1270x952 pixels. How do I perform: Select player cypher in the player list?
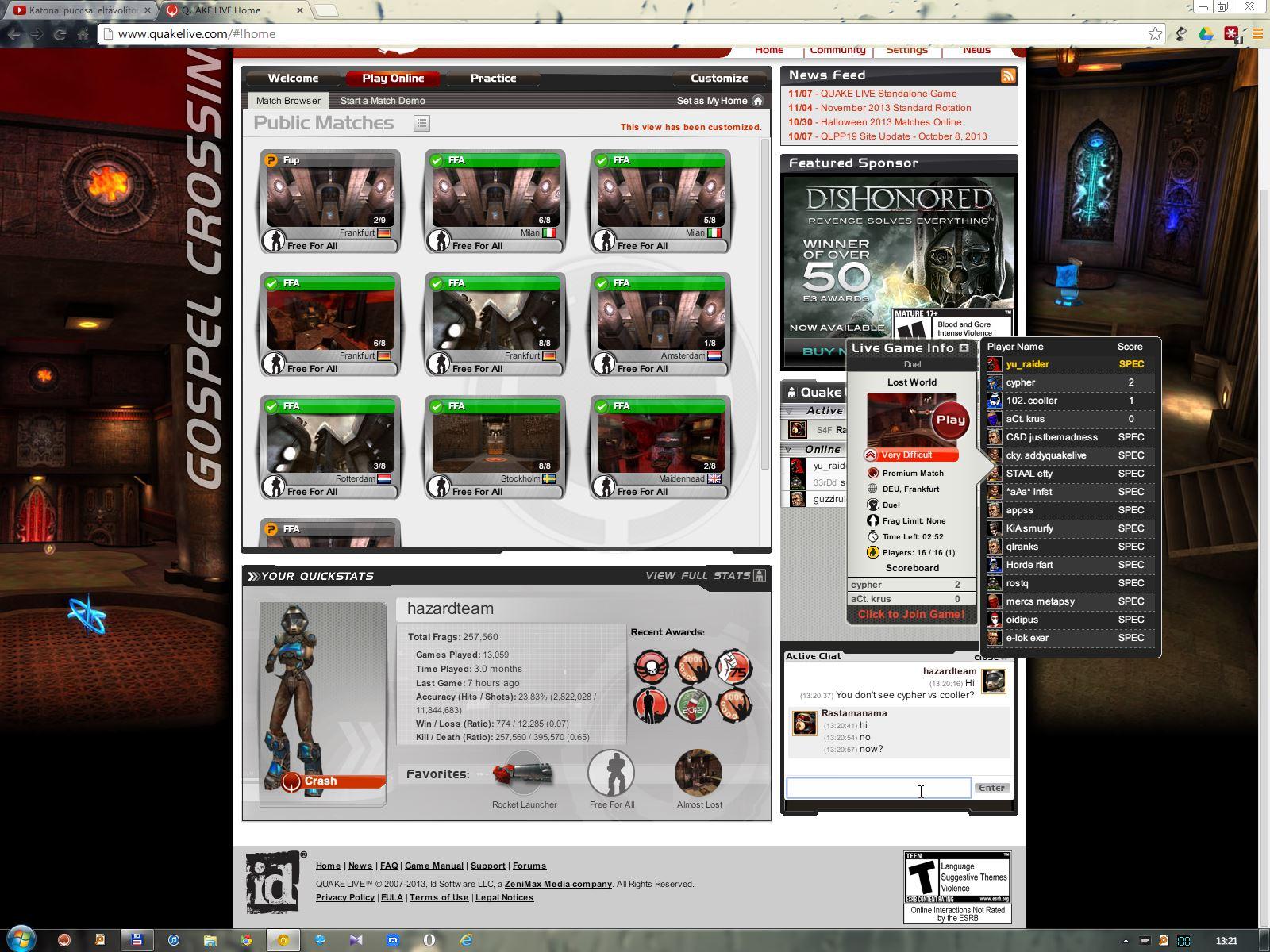[x=1070, y=382]
